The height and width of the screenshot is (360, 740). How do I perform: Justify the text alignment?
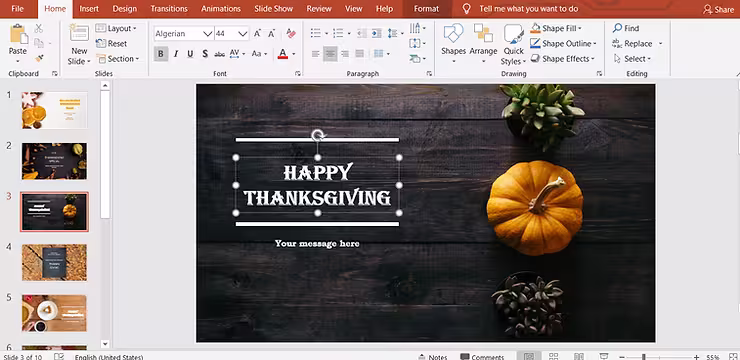click(360, 54)
